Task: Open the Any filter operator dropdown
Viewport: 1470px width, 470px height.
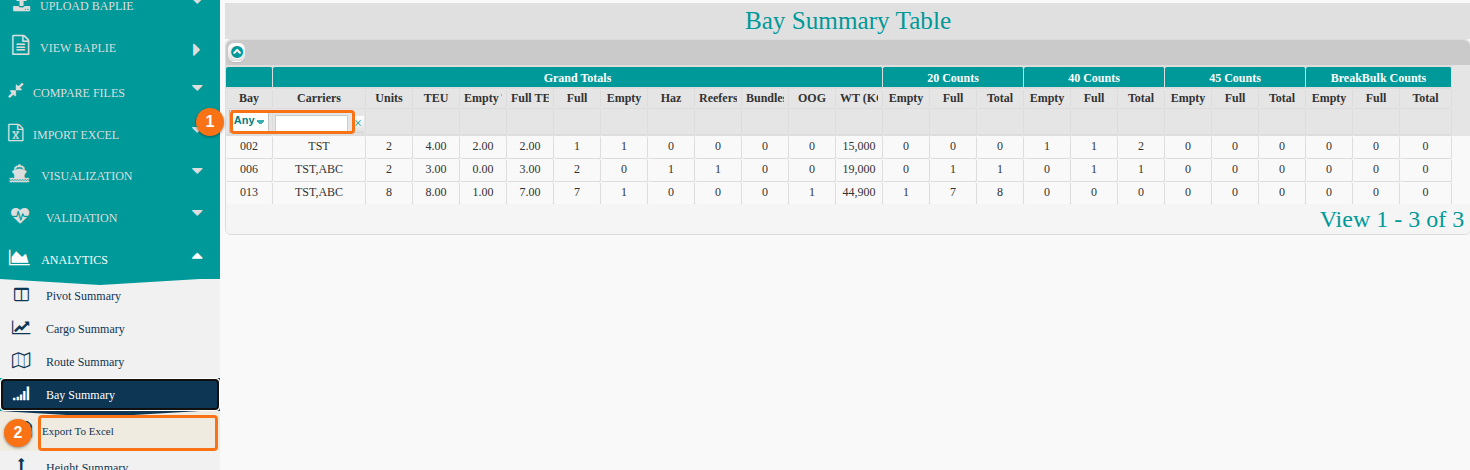Action: pyautogui.click(x=249, y=121)
